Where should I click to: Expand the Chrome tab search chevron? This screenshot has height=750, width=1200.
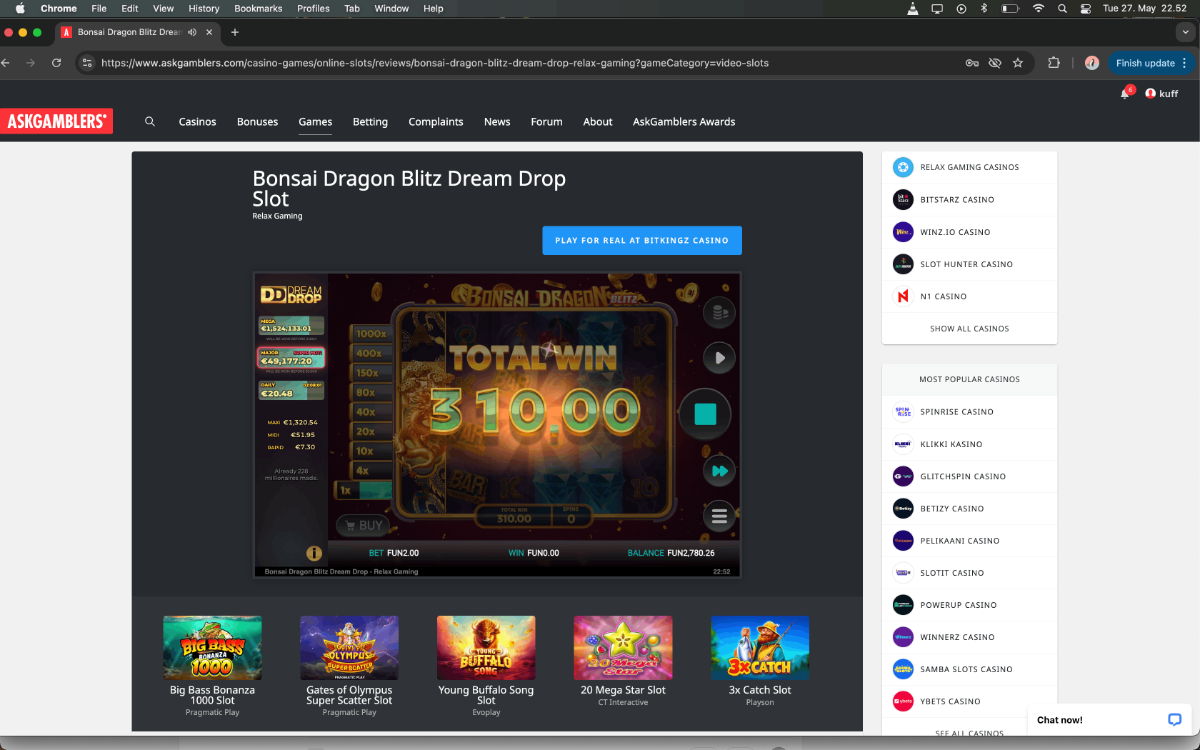tap(1185, 32)
